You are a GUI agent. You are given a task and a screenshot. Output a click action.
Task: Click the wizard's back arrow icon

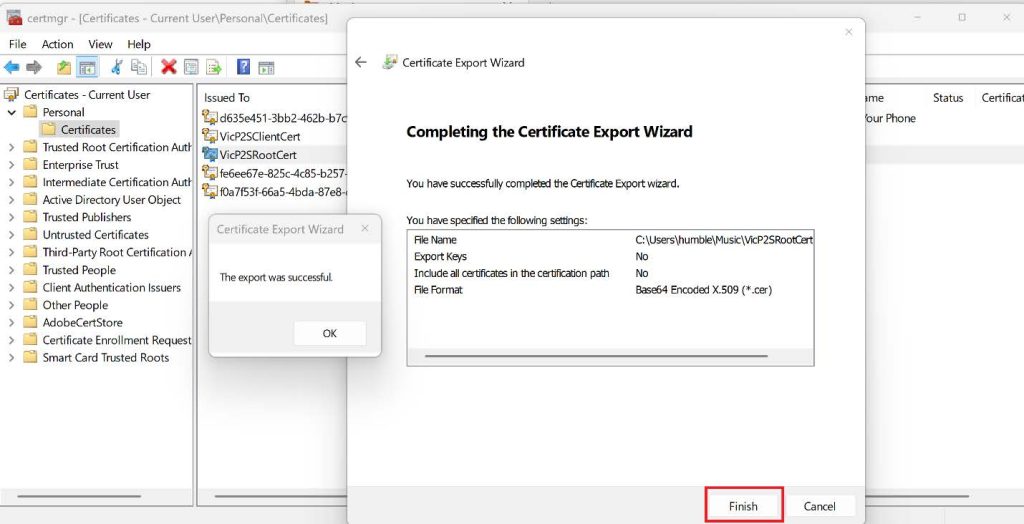361,62
